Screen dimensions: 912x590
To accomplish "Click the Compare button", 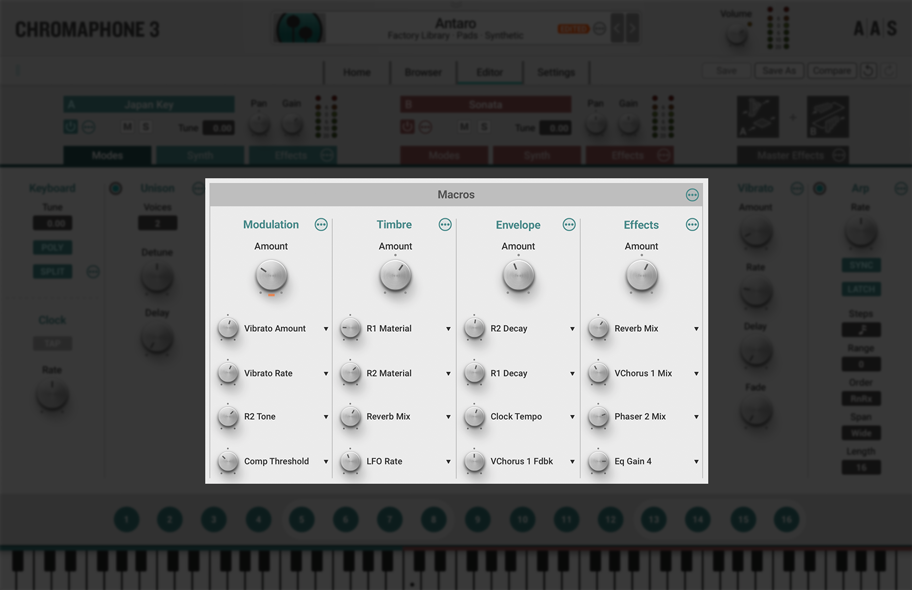I will pyautogui.click(x=832, y=70).
